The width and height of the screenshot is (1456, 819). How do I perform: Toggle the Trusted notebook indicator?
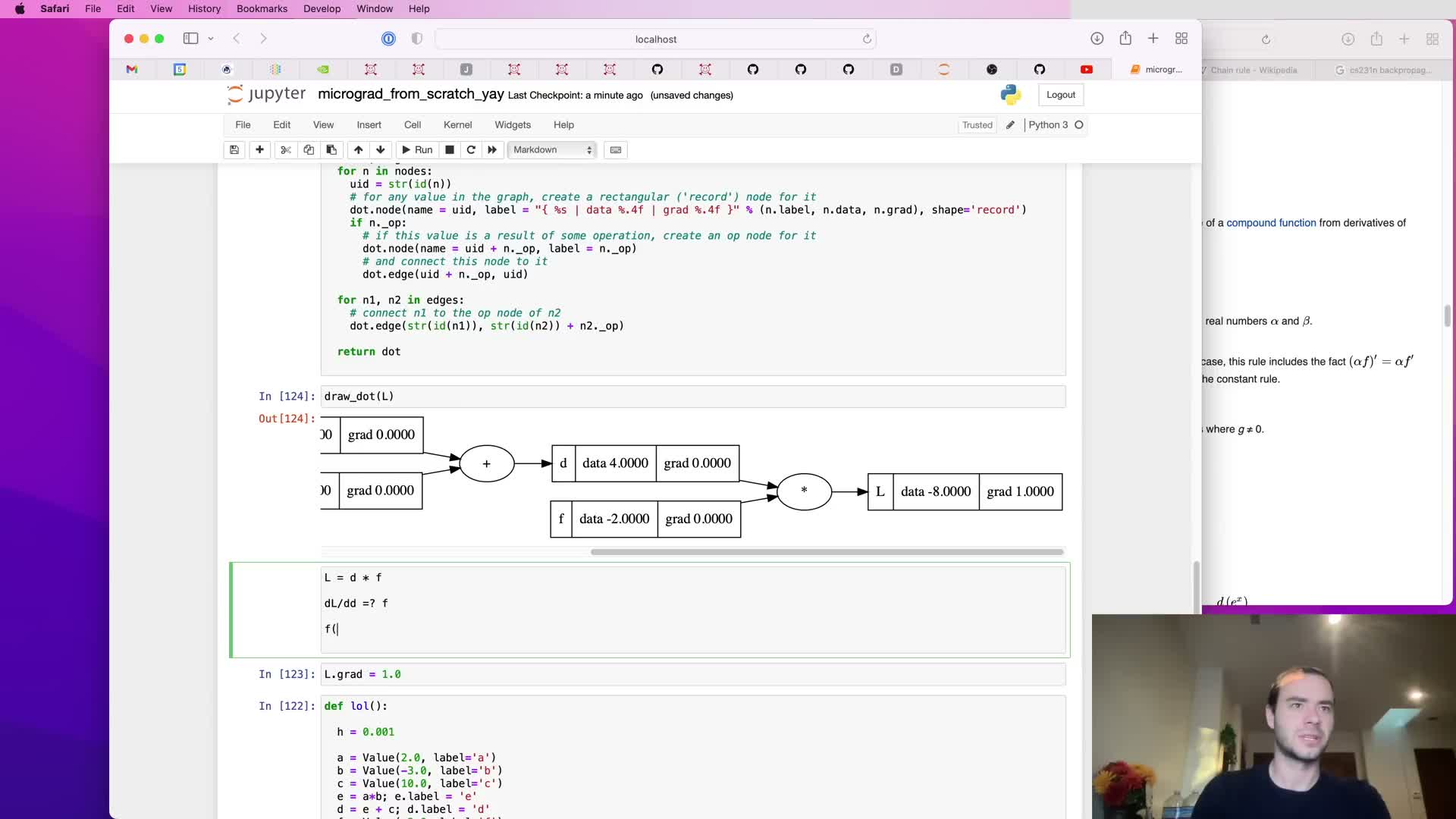(x=977, y=125)
